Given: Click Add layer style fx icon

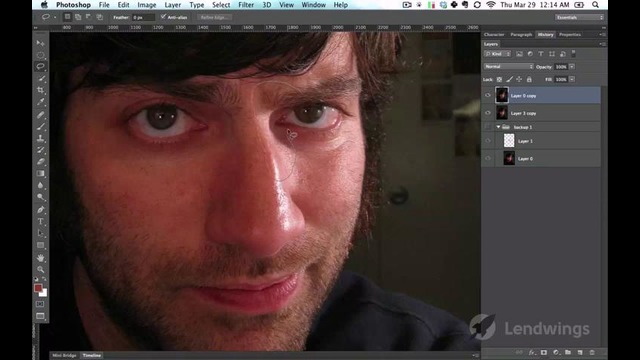Looking at the screenshot, I should 531,352.
